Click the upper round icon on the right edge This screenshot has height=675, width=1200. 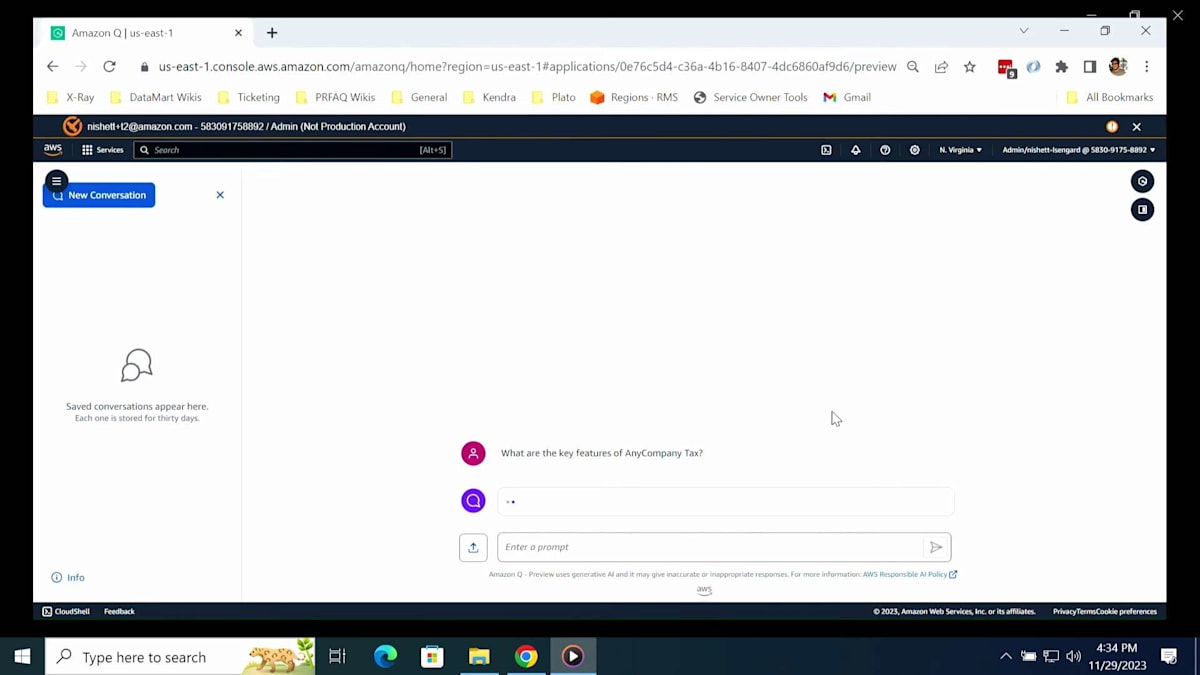1142,181
